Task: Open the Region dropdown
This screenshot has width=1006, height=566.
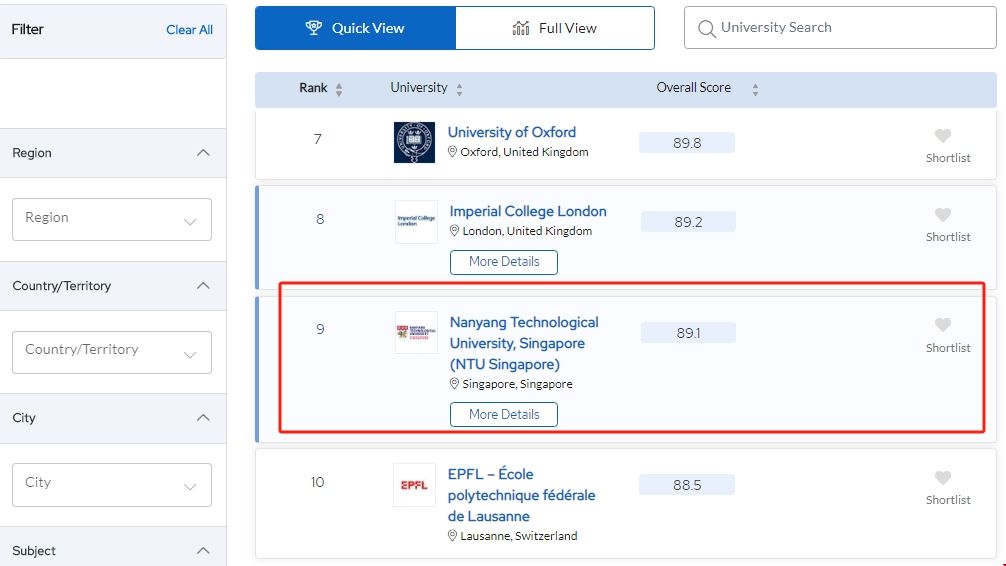Action: [112, 219]
